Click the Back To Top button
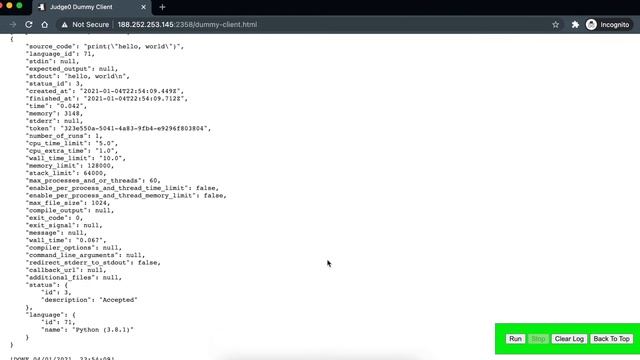 tap(611, 339)
